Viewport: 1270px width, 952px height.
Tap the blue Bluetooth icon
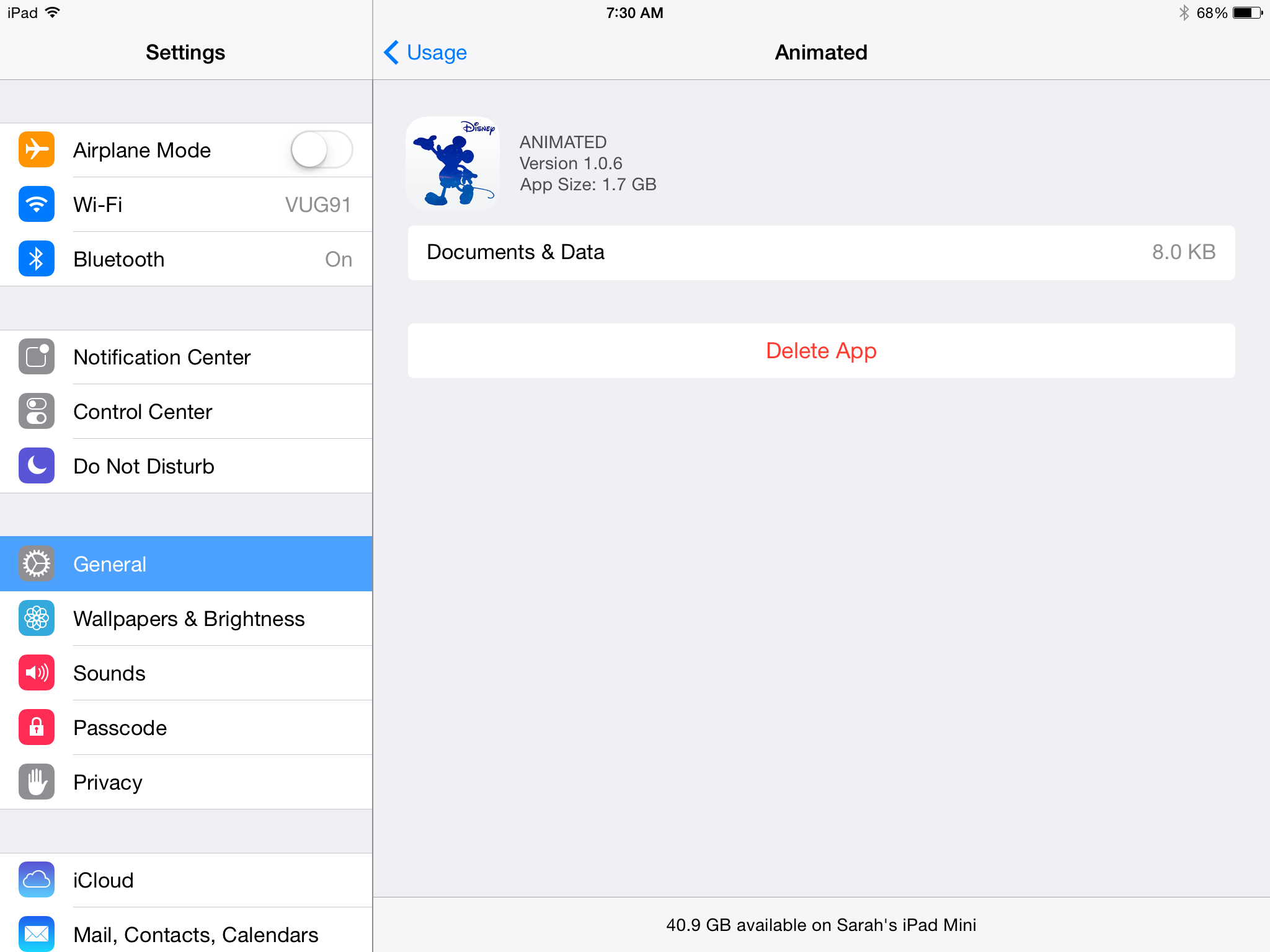(37, 258)
